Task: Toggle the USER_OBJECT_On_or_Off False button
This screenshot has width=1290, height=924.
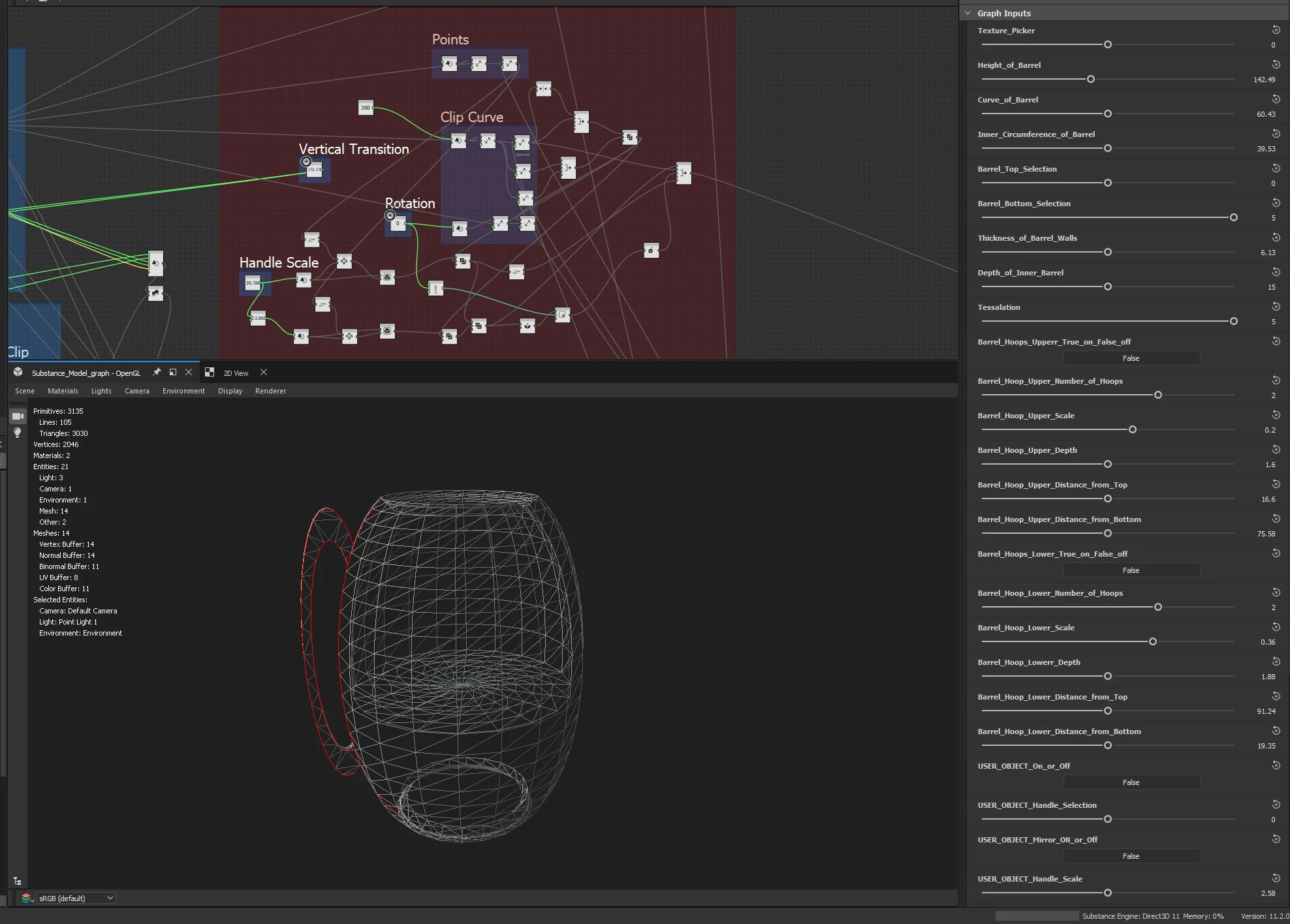Action: point(1131,782)
